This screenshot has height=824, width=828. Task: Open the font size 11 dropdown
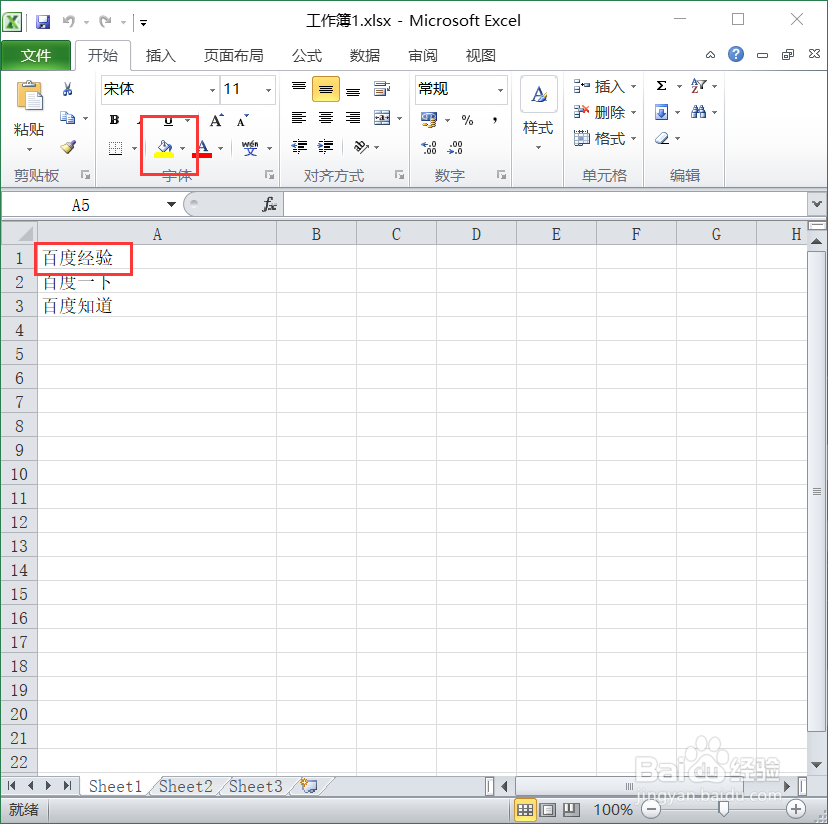coord(268,90)
